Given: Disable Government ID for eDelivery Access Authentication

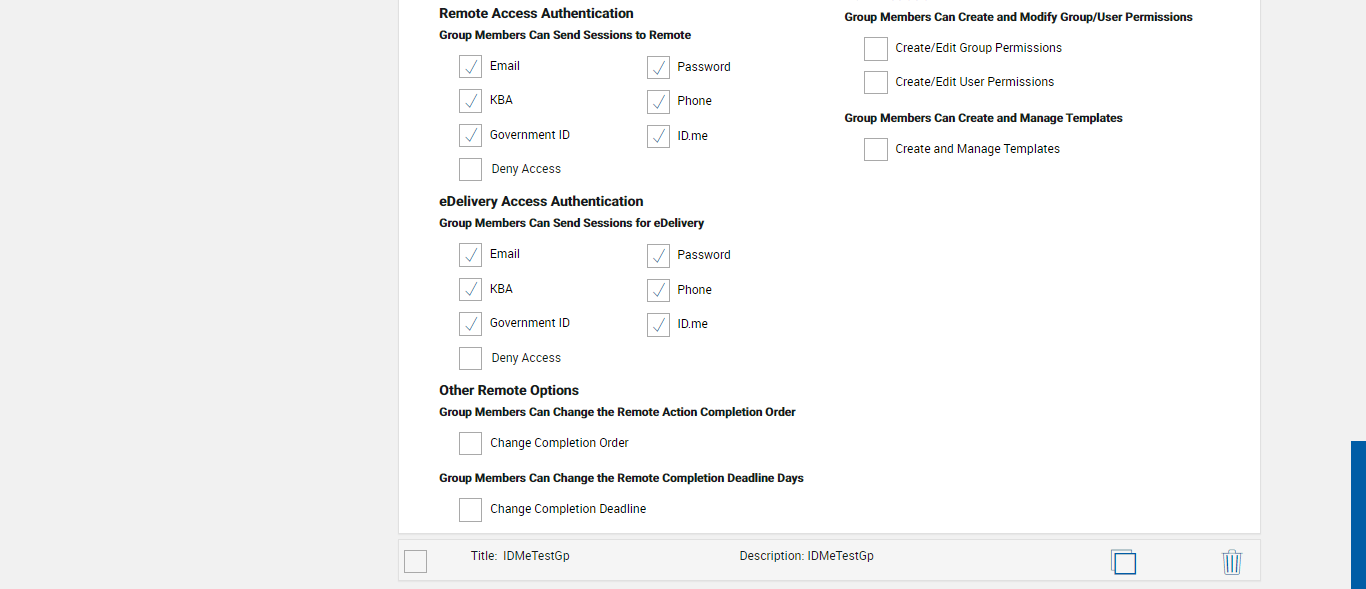Looking at the screenshot, I should (470, 324).
